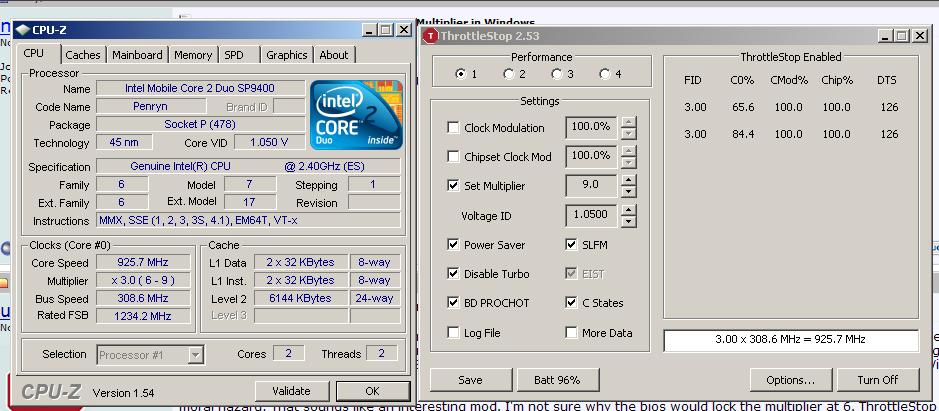Screen dimensions: 939x411
Task: Open the About tab
Action: coord(334,55)
